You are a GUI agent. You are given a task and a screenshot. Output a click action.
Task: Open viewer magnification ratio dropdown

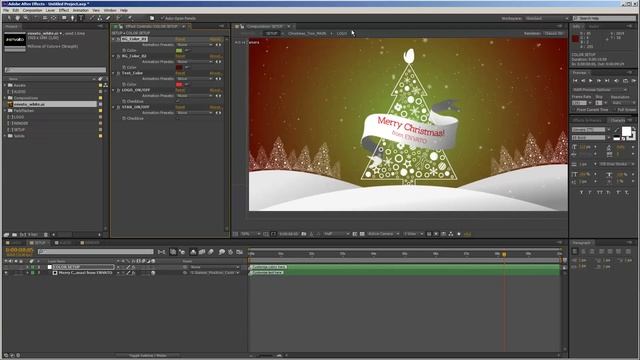click(250, 234)
